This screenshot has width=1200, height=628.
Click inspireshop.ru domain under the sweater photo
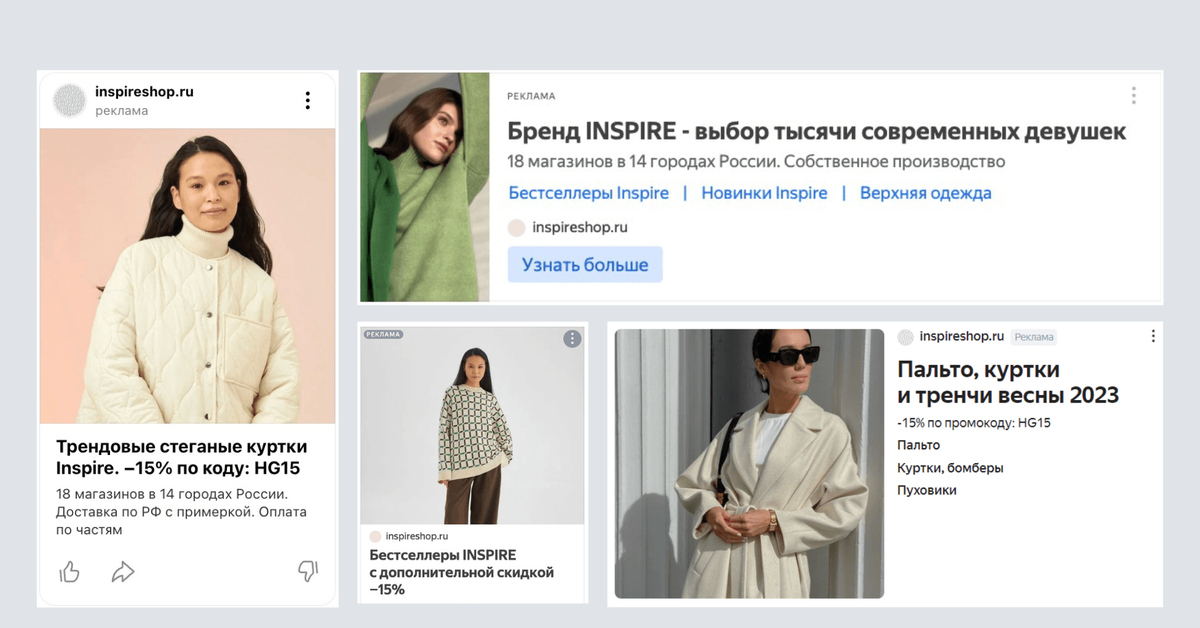point(418,536)
